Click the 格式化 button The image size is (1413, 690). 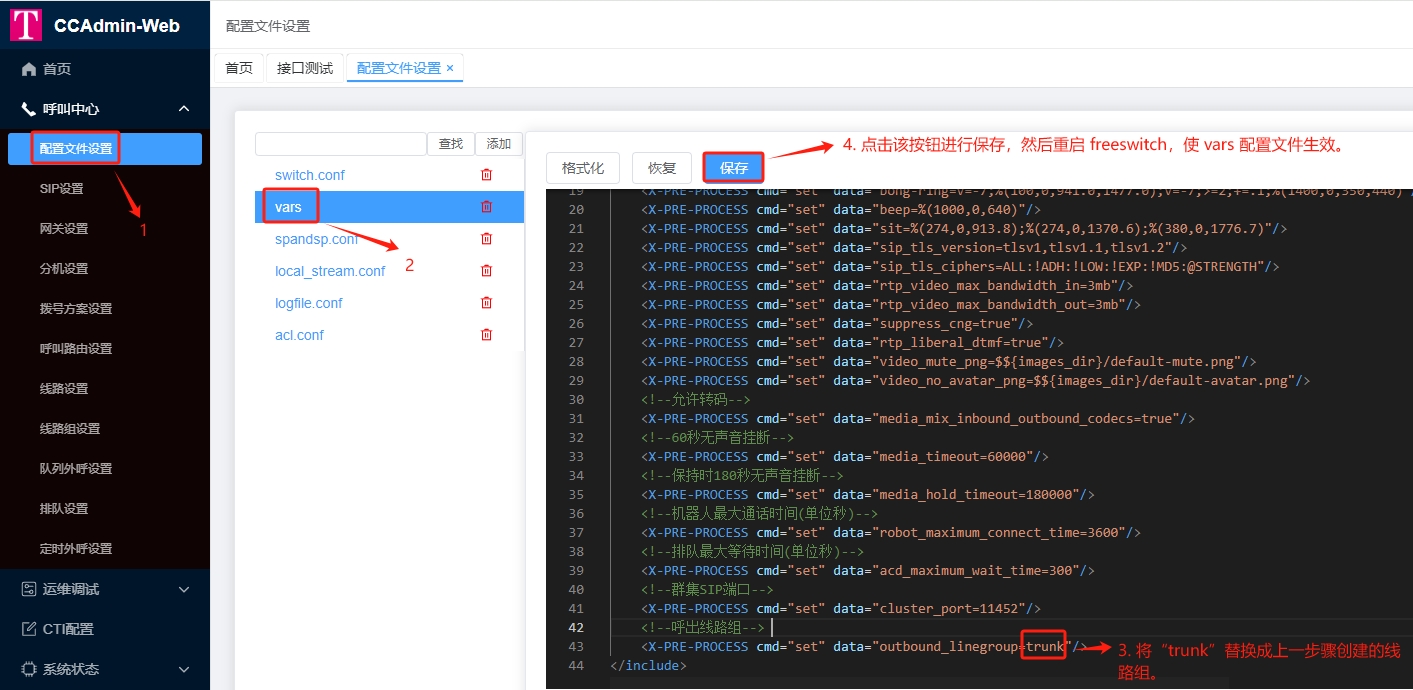pos(582,168)
